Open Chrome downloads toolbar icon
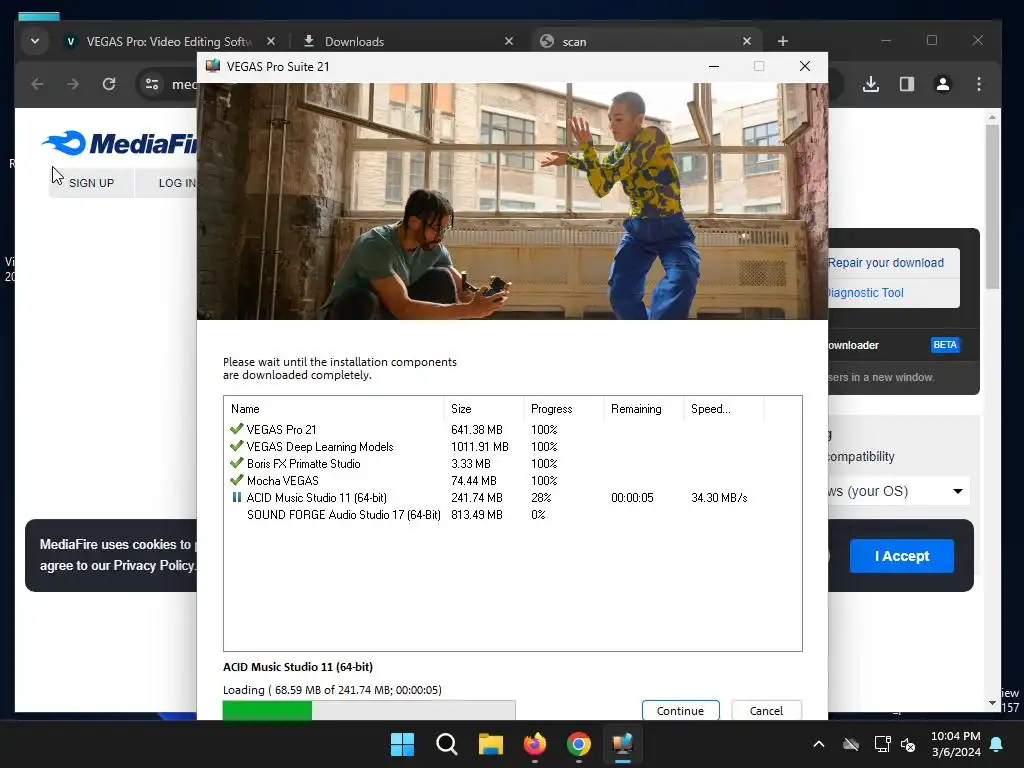1024x768 pixels. [x=871, y=84]
